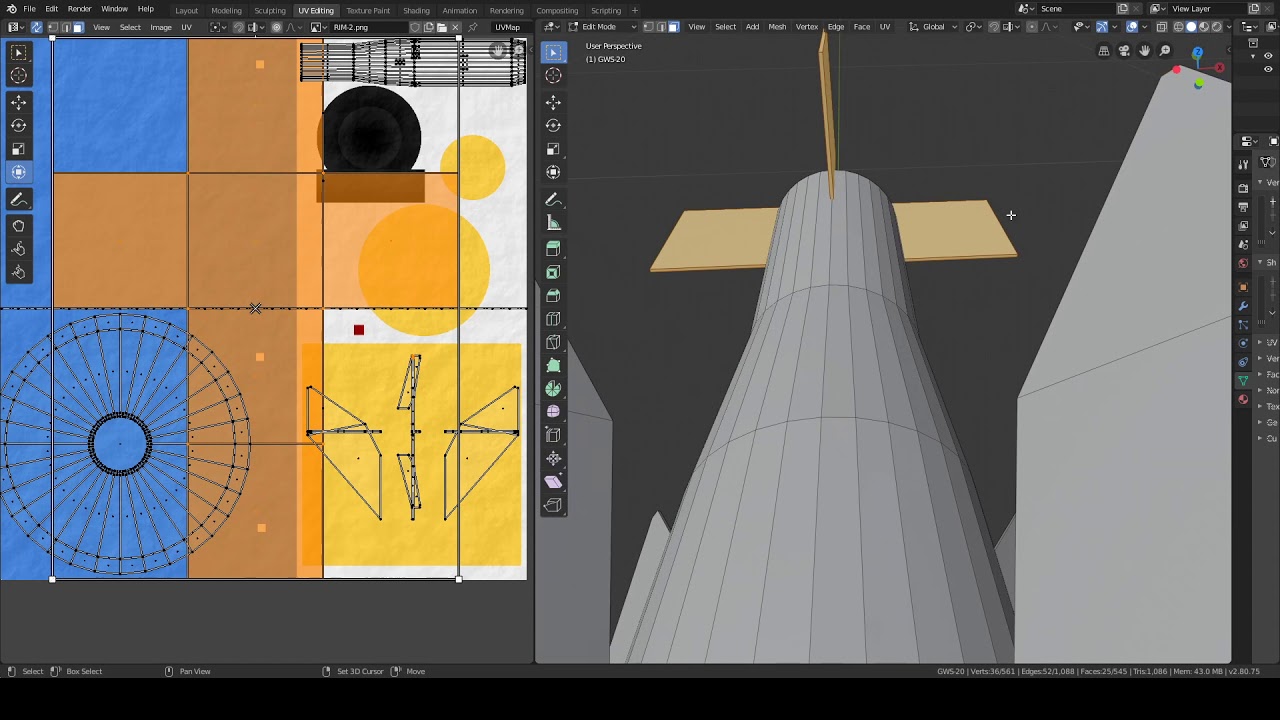The width and height of the screenshot is (1280, 720).
Task: Click the viewport zoom magnifier icon
Action: tap(1165, 51)
